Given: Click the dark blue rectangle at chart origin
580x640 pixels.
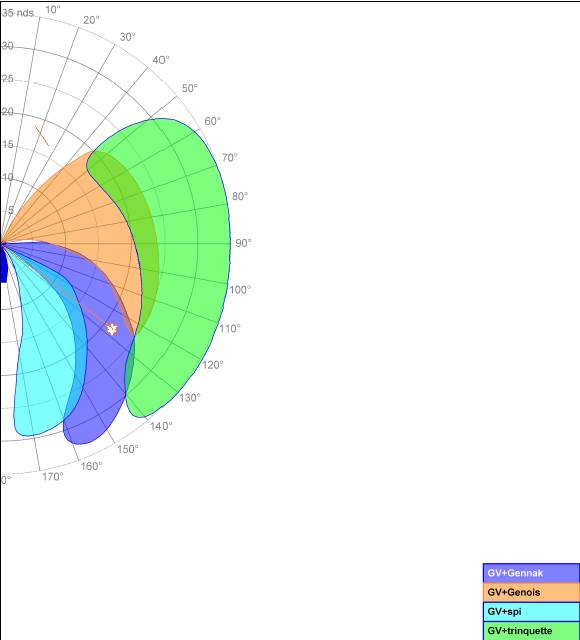Looking at the screenshot, I should click(4, 265).
